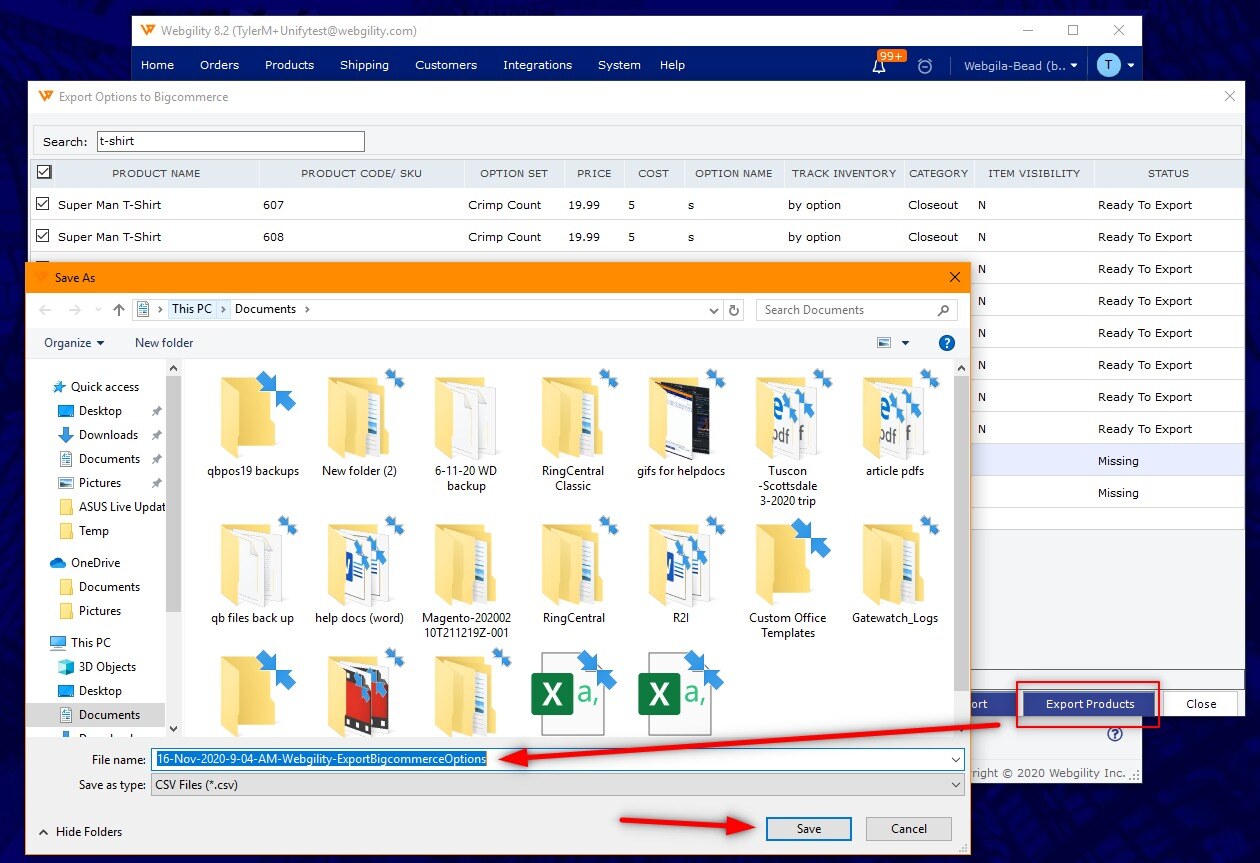The height and width of the screenshot is (863, 1260).
Task: Click the Search field containing t-shirt
Action: click(x=230, y=141)
